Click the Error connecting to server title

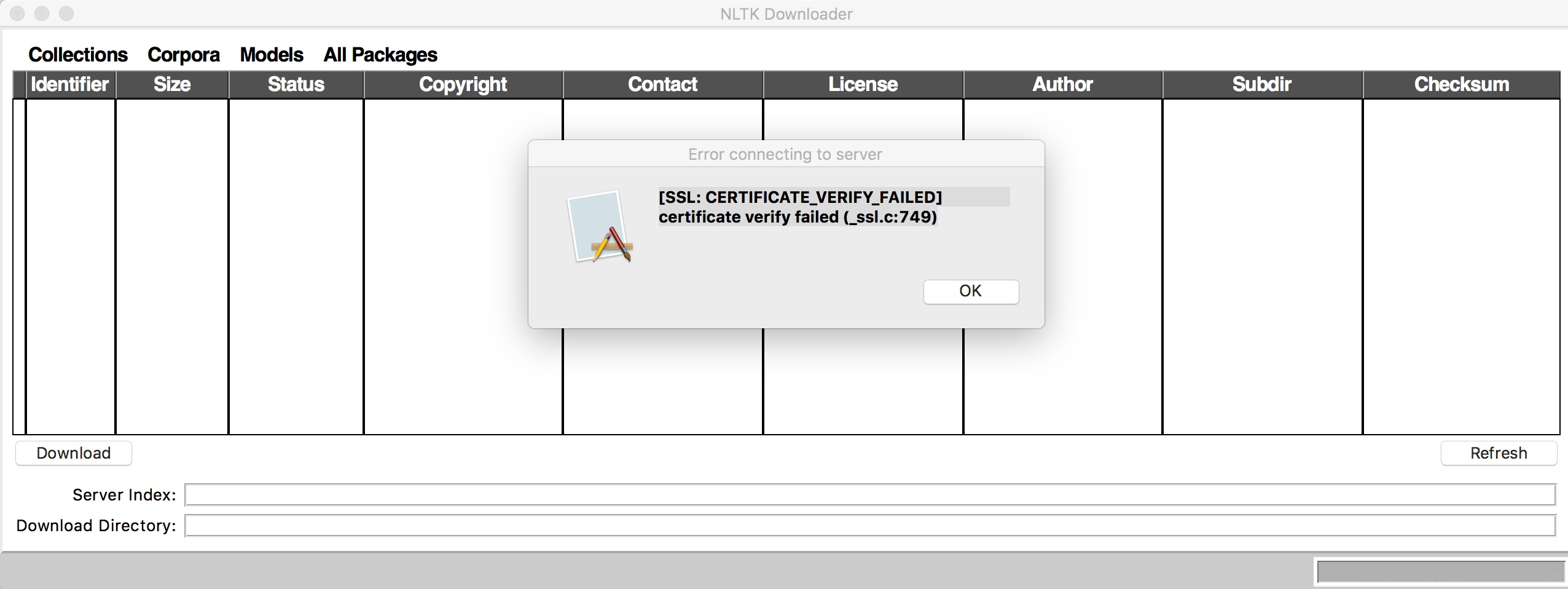click(785, 154)
